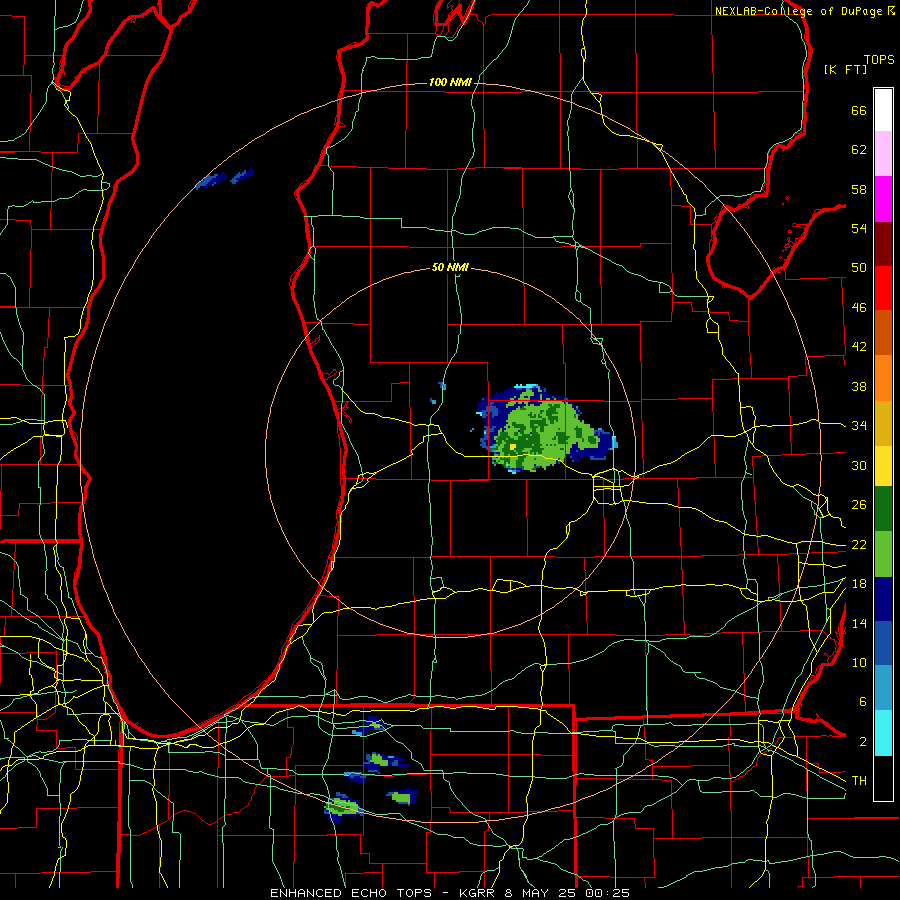Select the light green legend swatch

[883, 554]
